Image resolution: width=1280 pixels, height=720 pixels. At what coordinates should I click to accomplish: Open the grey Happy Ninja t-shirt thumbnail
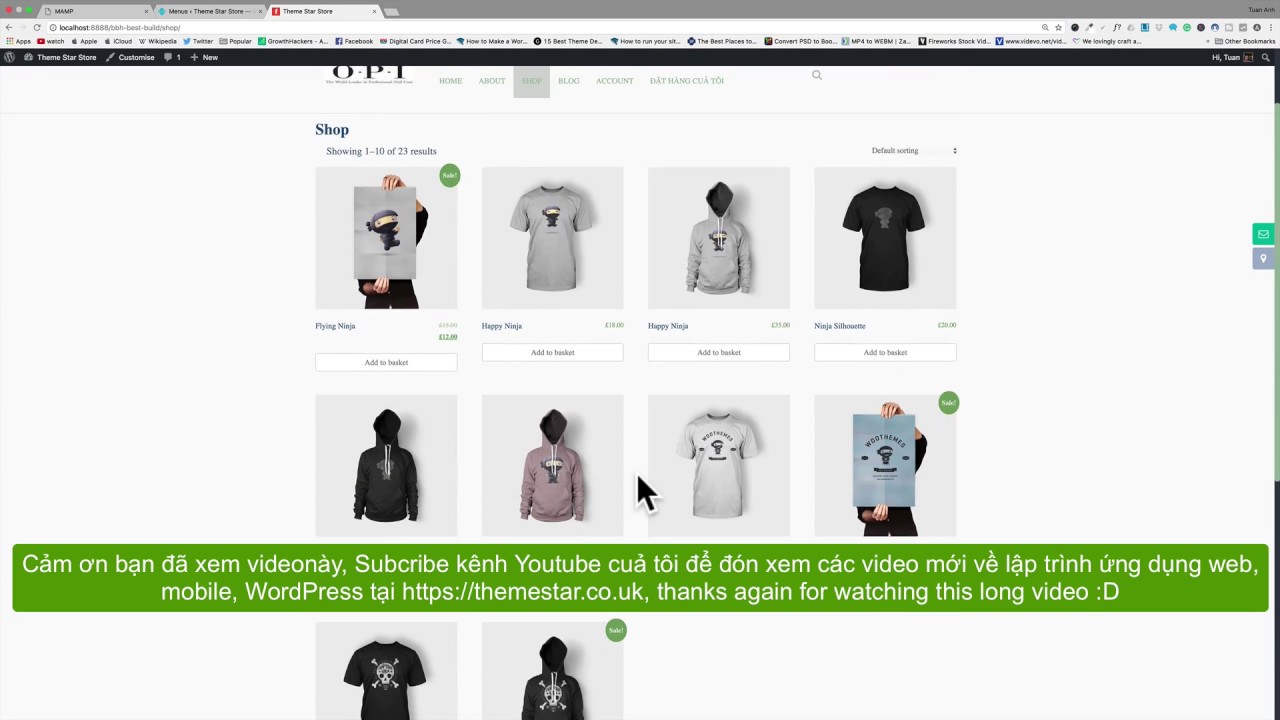(x=552, y=238)
